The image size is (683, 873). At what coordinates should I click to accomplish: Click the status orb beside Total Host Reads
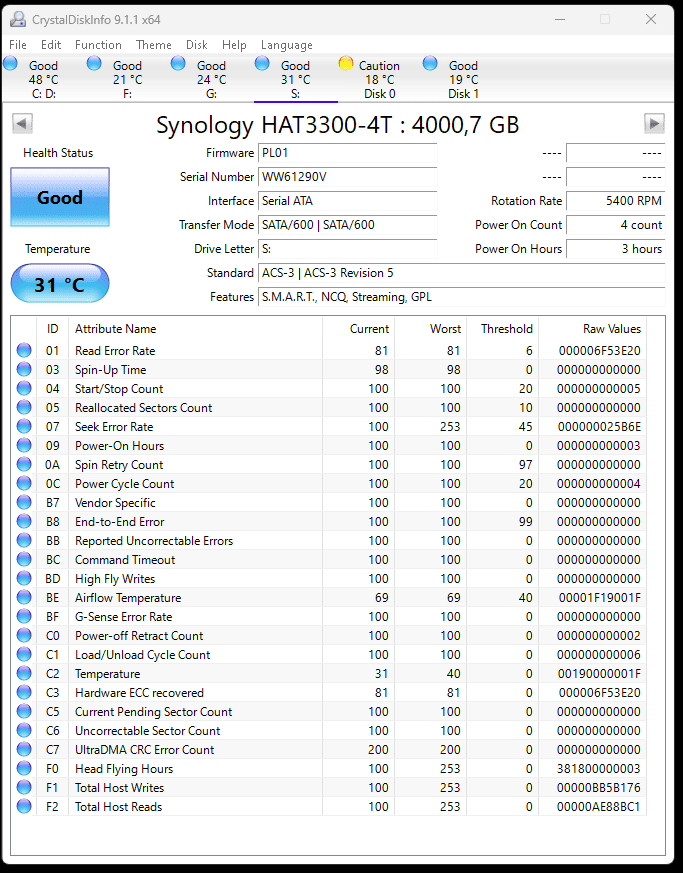(x=24, y=807)
